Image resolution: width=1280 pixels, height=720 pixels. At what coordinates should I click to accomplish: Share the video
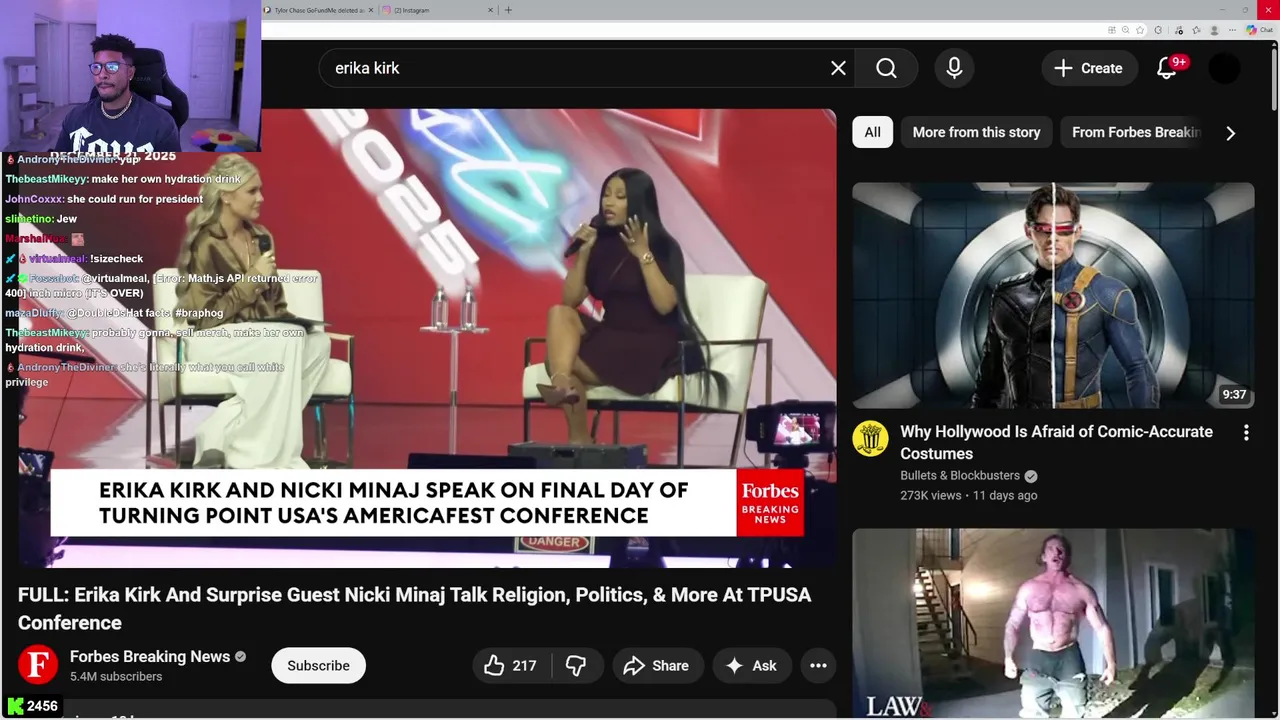coord(656,666)
